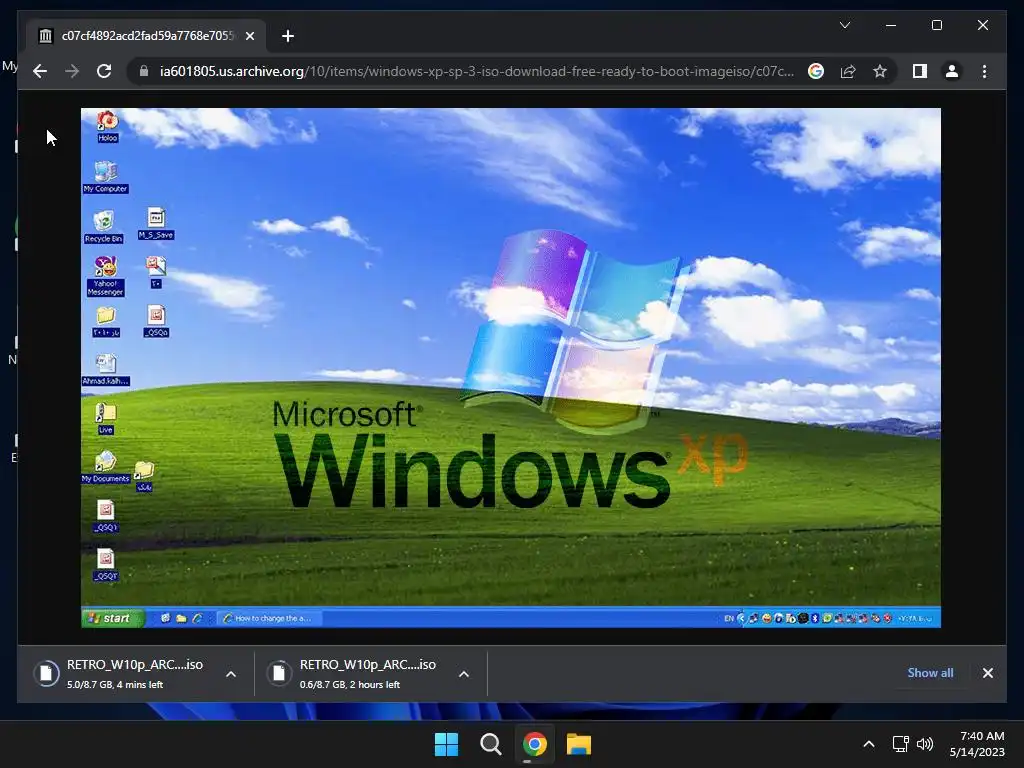Open network status in system tray
The width and height of the screenshot is (1024, 768).
click(x=901, y=744)
